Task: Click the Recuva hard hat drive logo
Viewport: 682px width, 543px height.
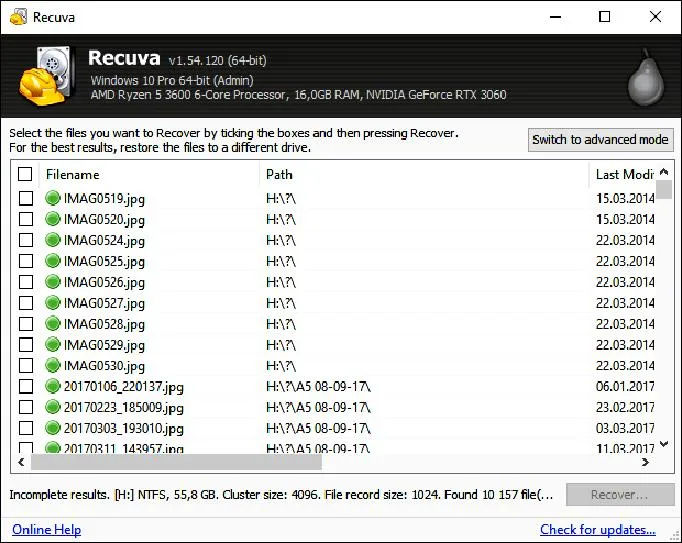Action: coord(45,76)
